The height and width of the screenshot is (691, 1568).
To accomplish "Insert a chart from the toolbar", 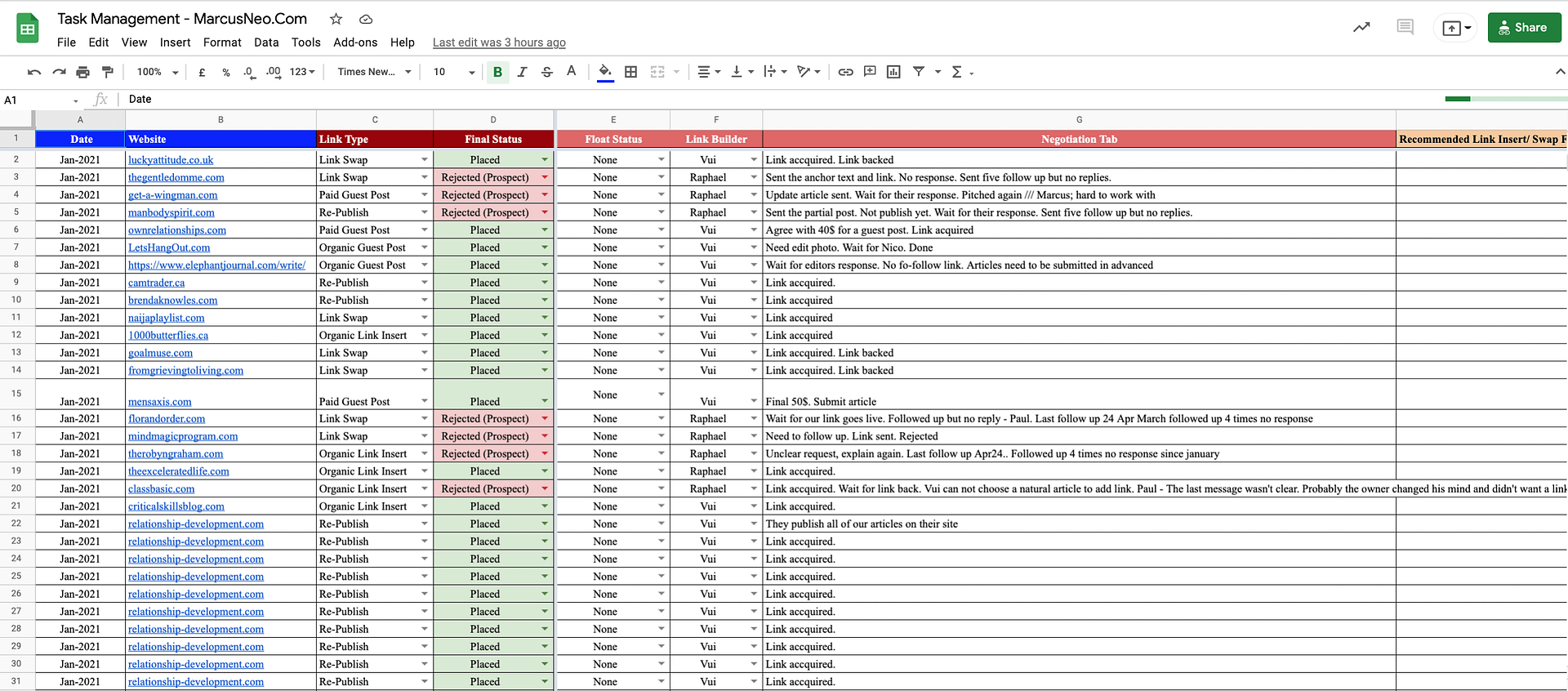I will [893, 72].
